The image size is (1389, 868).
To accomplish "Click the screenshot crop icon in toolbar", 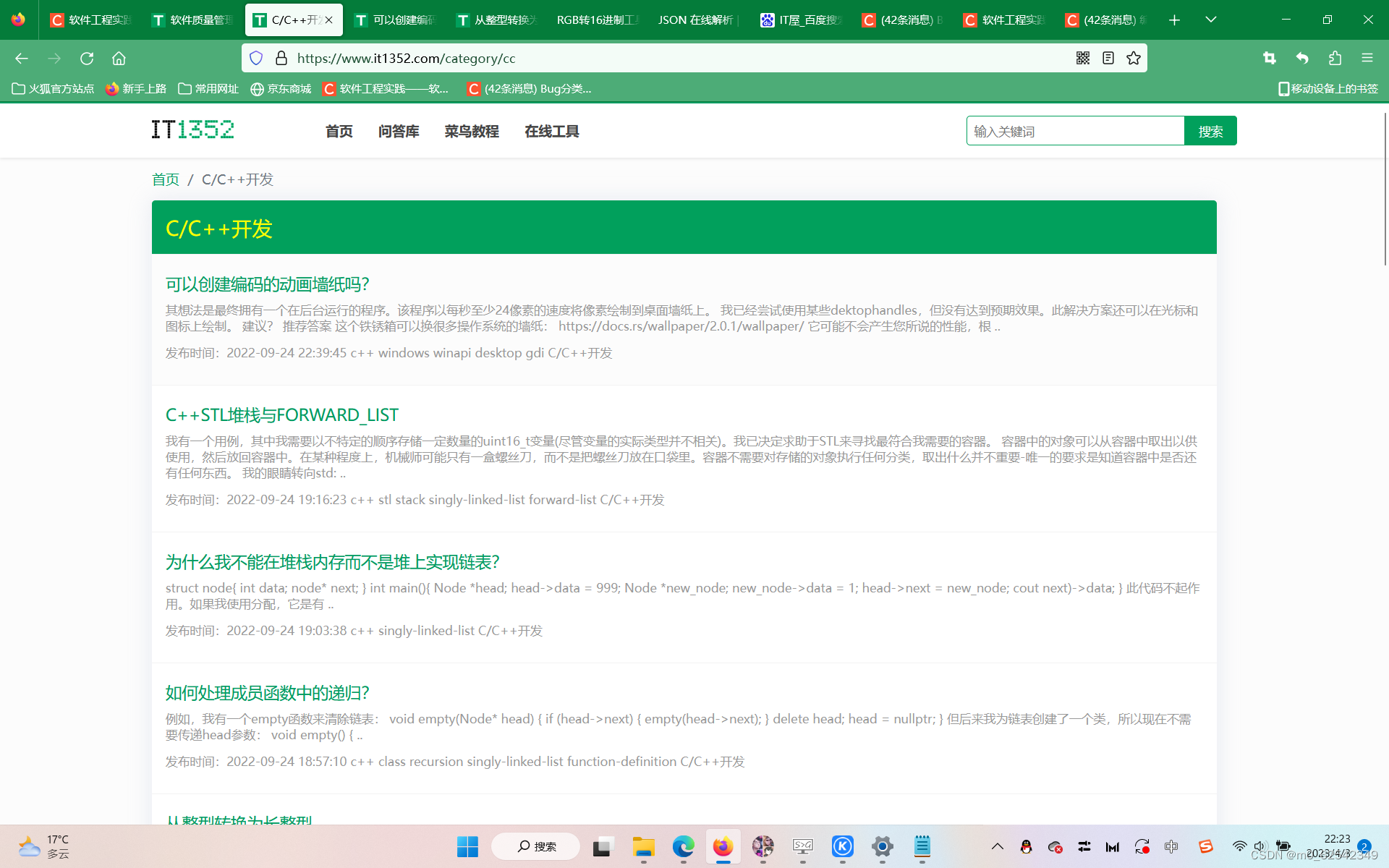I will point(1269,58).
